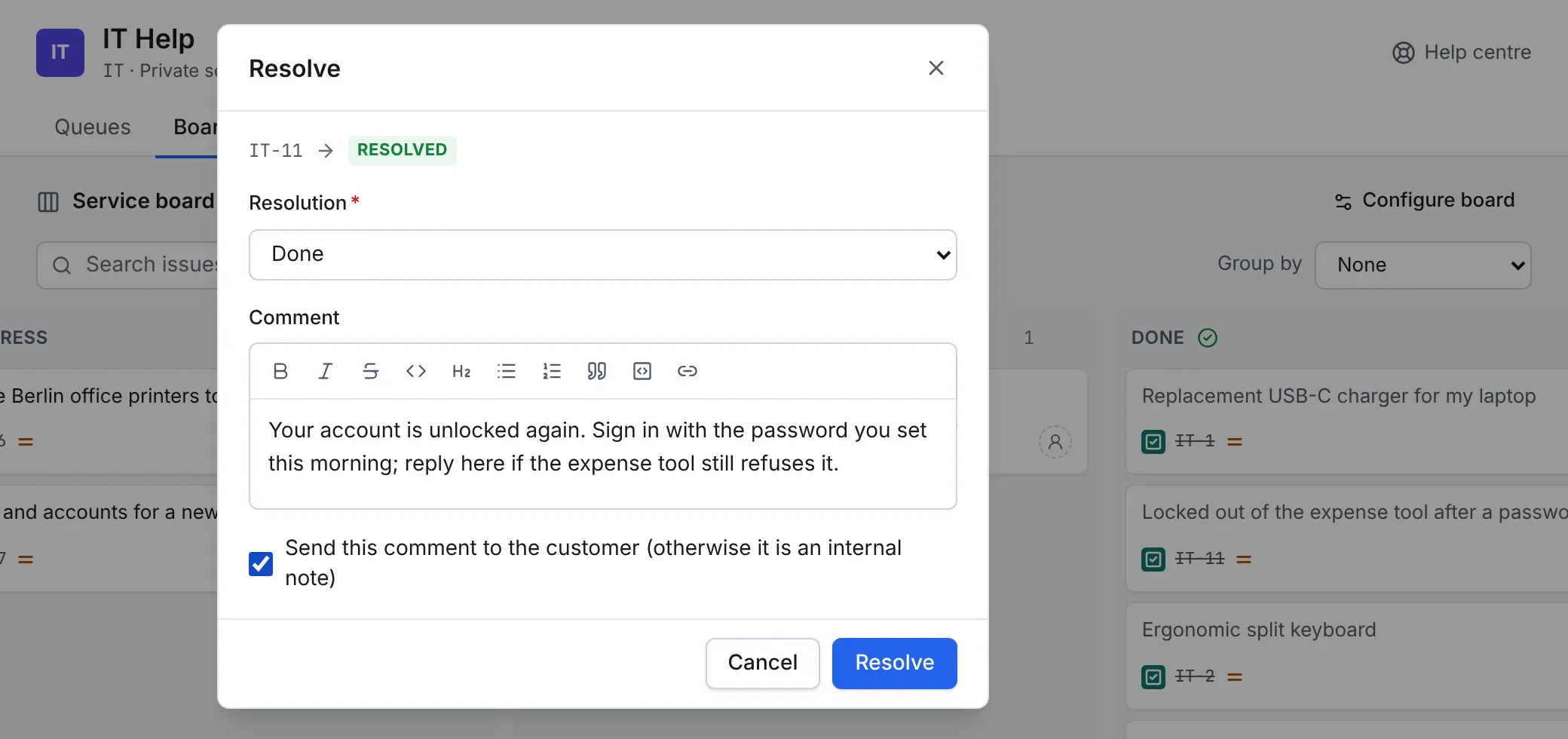The width and height of the screenshot is (1568, 739).
Task: Apply strikethrough formatting in comment toolbar
Action: [x=371, y=371]
